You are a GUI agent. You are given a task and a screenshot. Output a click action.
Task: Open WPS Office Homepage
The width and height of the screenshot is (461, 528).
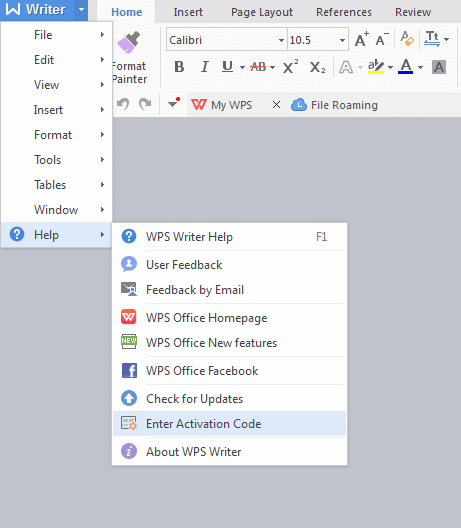229,318
